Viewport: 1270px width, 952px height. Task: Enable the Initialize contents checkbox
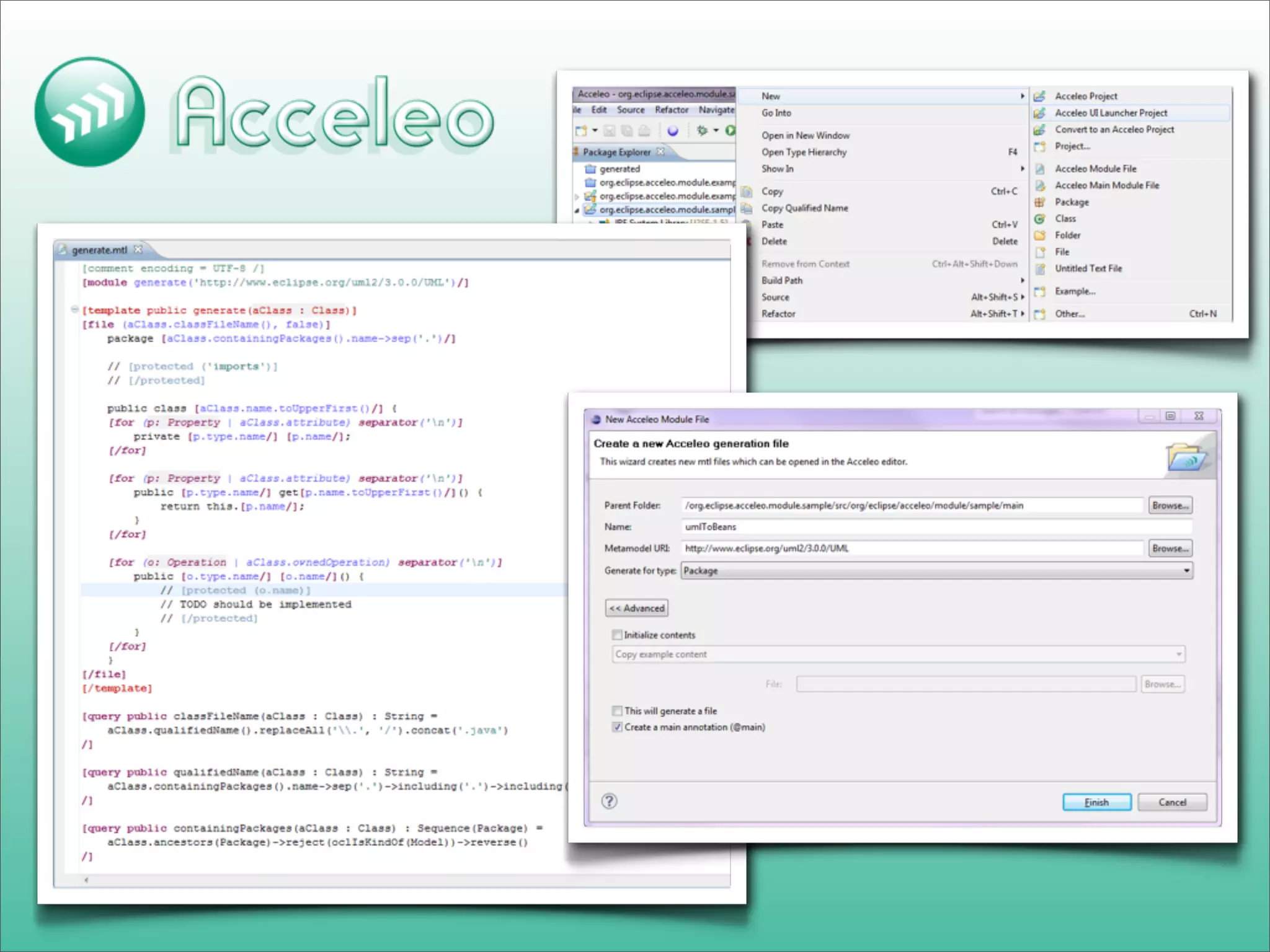tap(617, 635)
